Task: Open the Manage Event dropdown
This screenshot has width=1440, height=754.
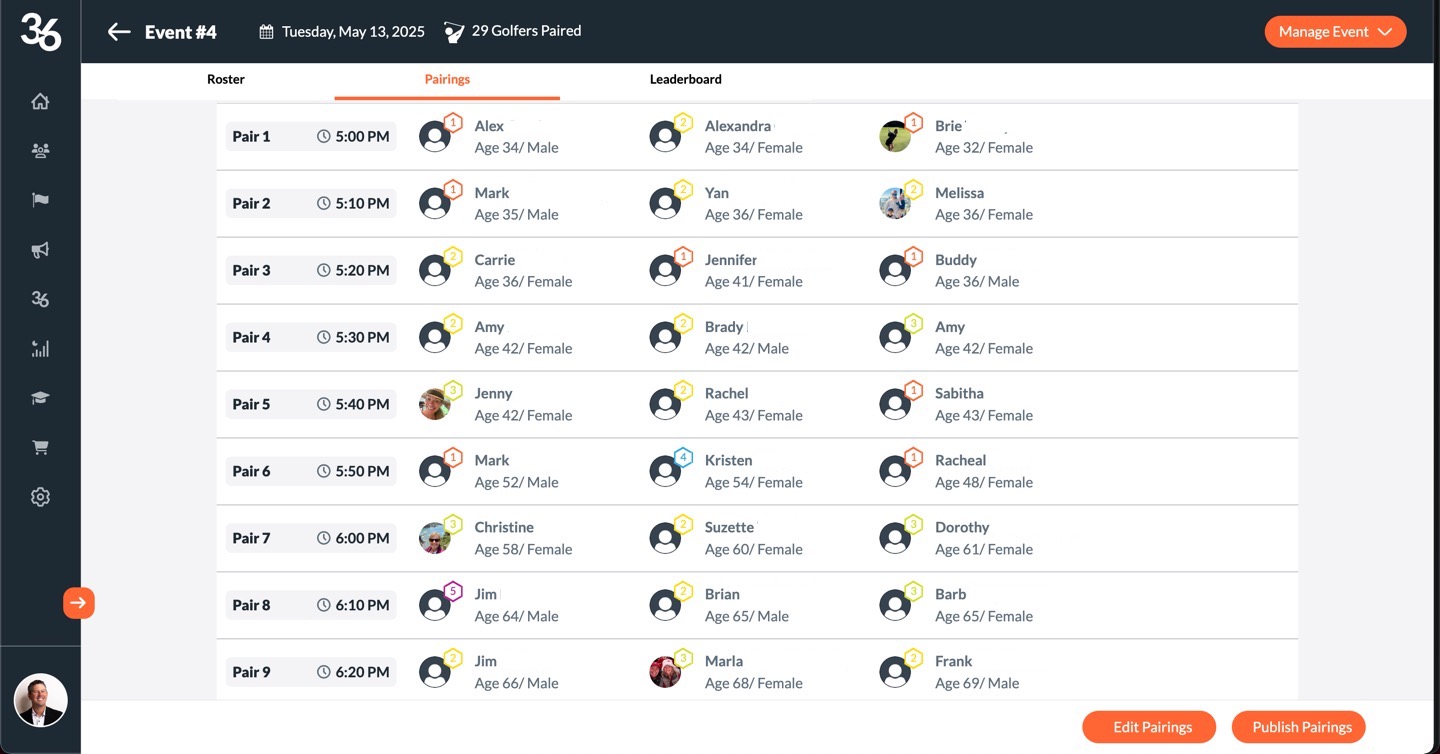Action: coord(1335,32)
